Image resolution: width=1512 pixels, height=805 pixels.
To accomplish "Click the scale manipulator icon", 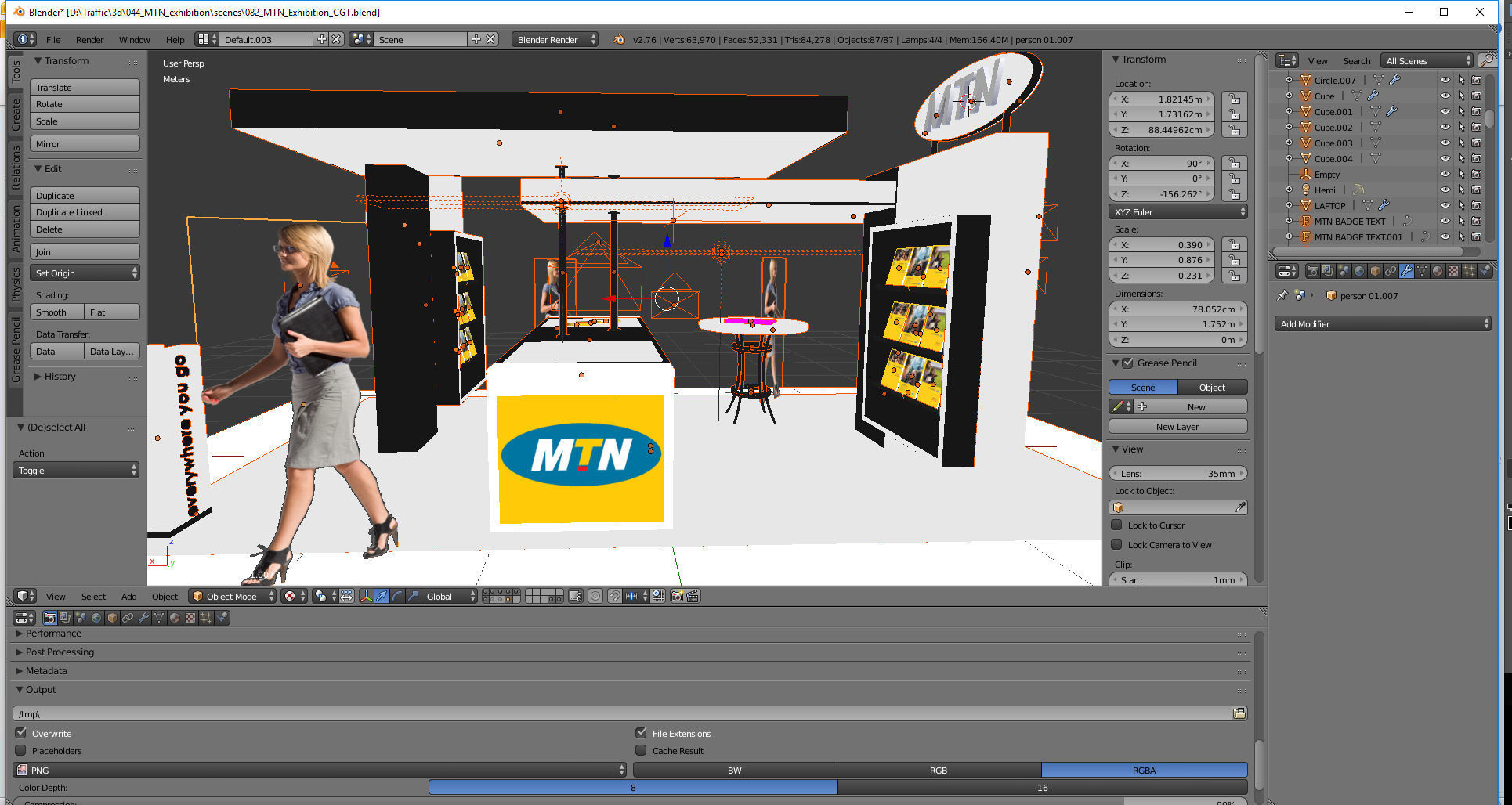I will [413, 596].
